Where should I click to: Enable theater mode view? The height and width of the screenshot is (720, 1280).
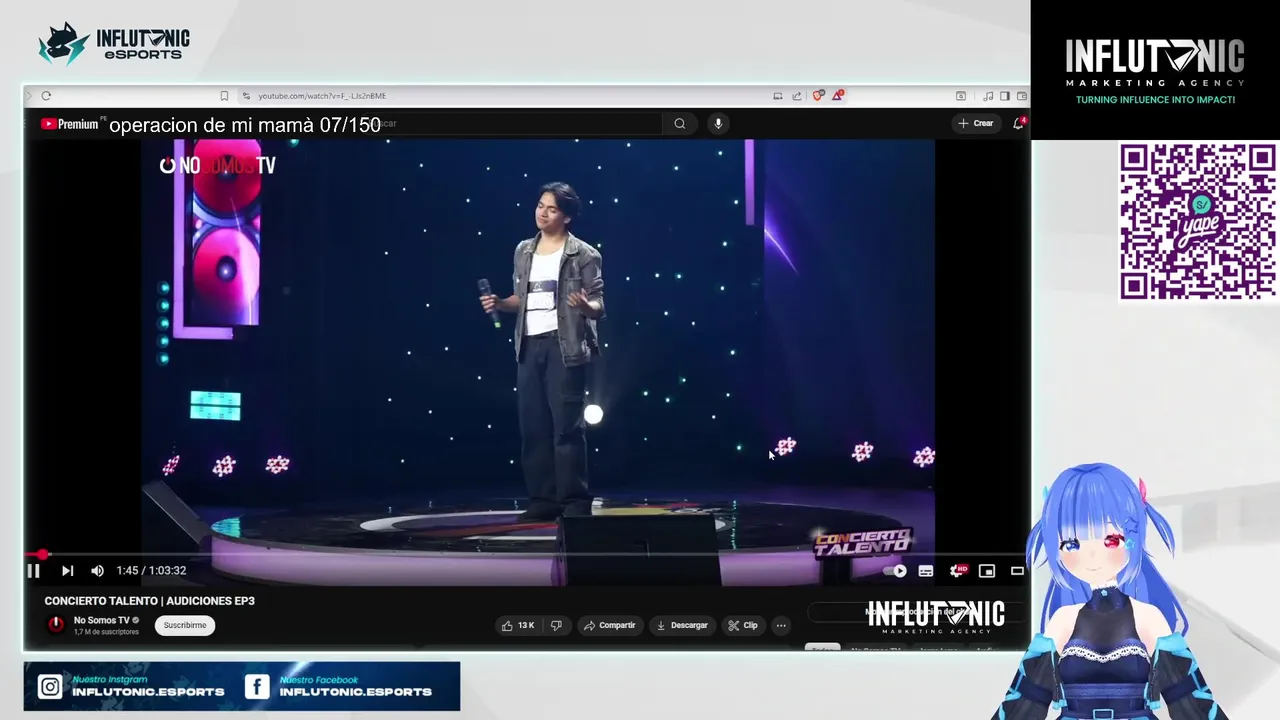[x=1017, y=571]
